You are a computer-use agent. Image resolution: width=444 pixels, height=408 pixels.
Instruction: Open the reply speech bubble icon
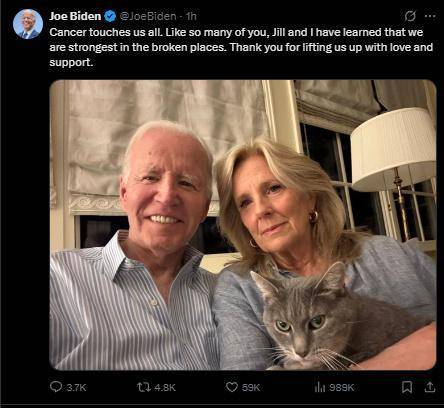(56, 387)
